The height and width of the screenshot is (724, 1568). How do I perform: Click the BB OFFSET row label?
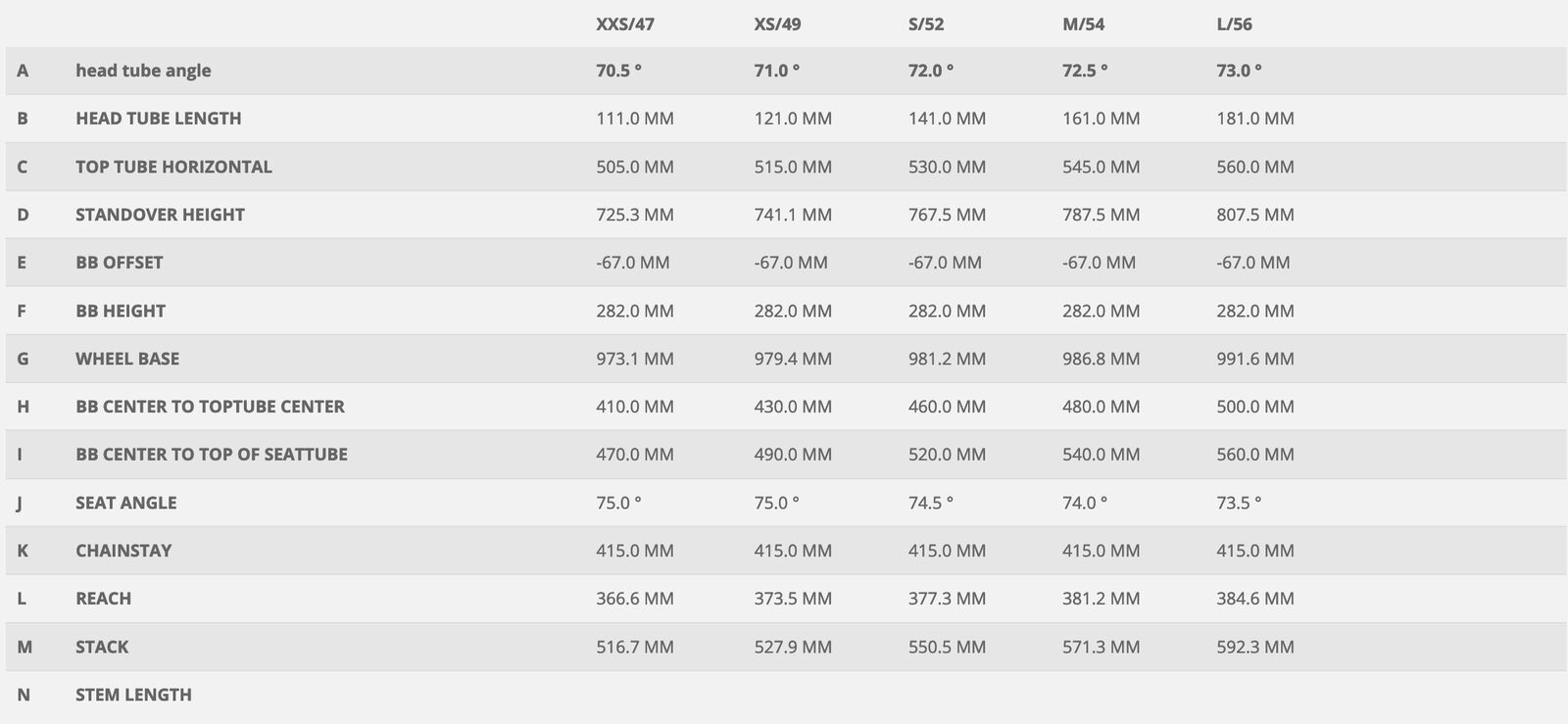point(119,263)
